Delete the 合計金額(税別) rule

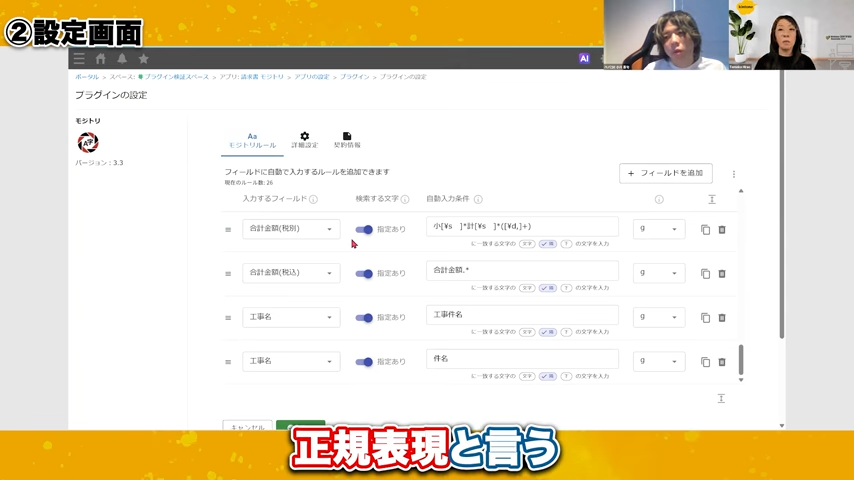[722, 230]
